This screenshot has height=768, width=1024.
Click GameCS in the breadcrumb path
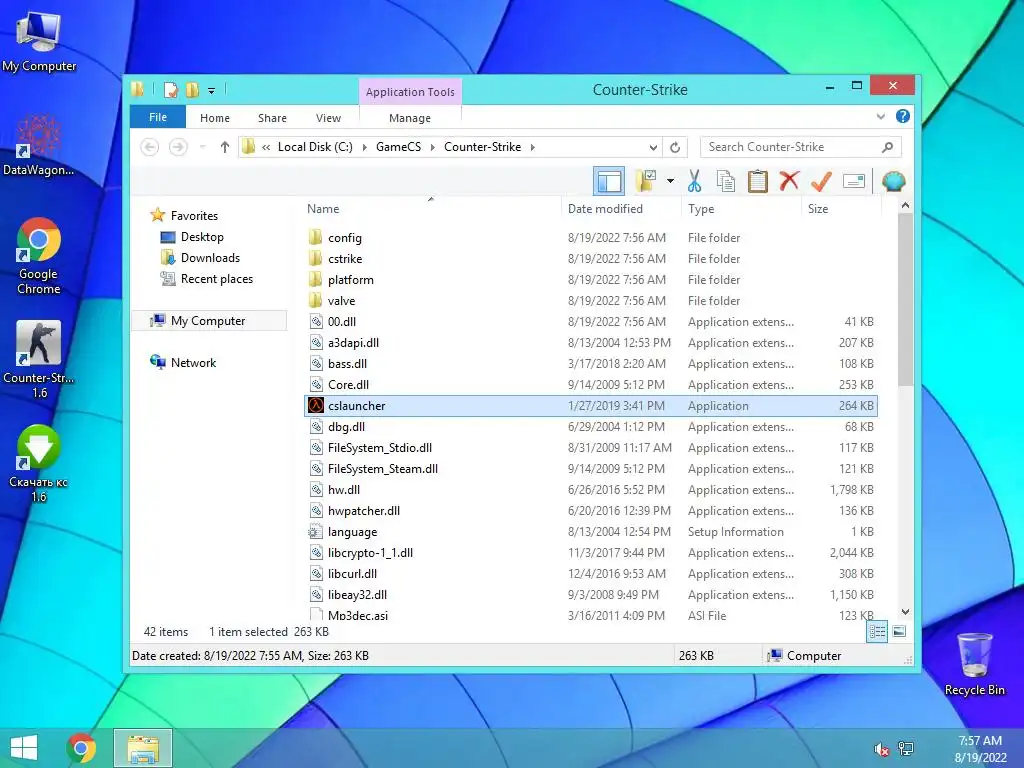point(398,147)
